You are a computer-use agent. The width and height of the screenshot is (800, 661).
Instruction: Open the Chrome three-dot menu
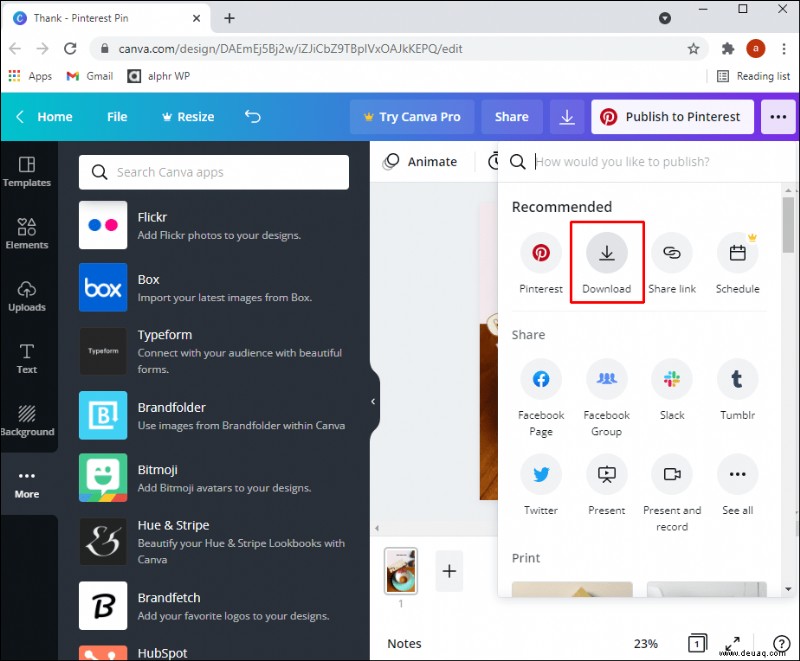784,48
